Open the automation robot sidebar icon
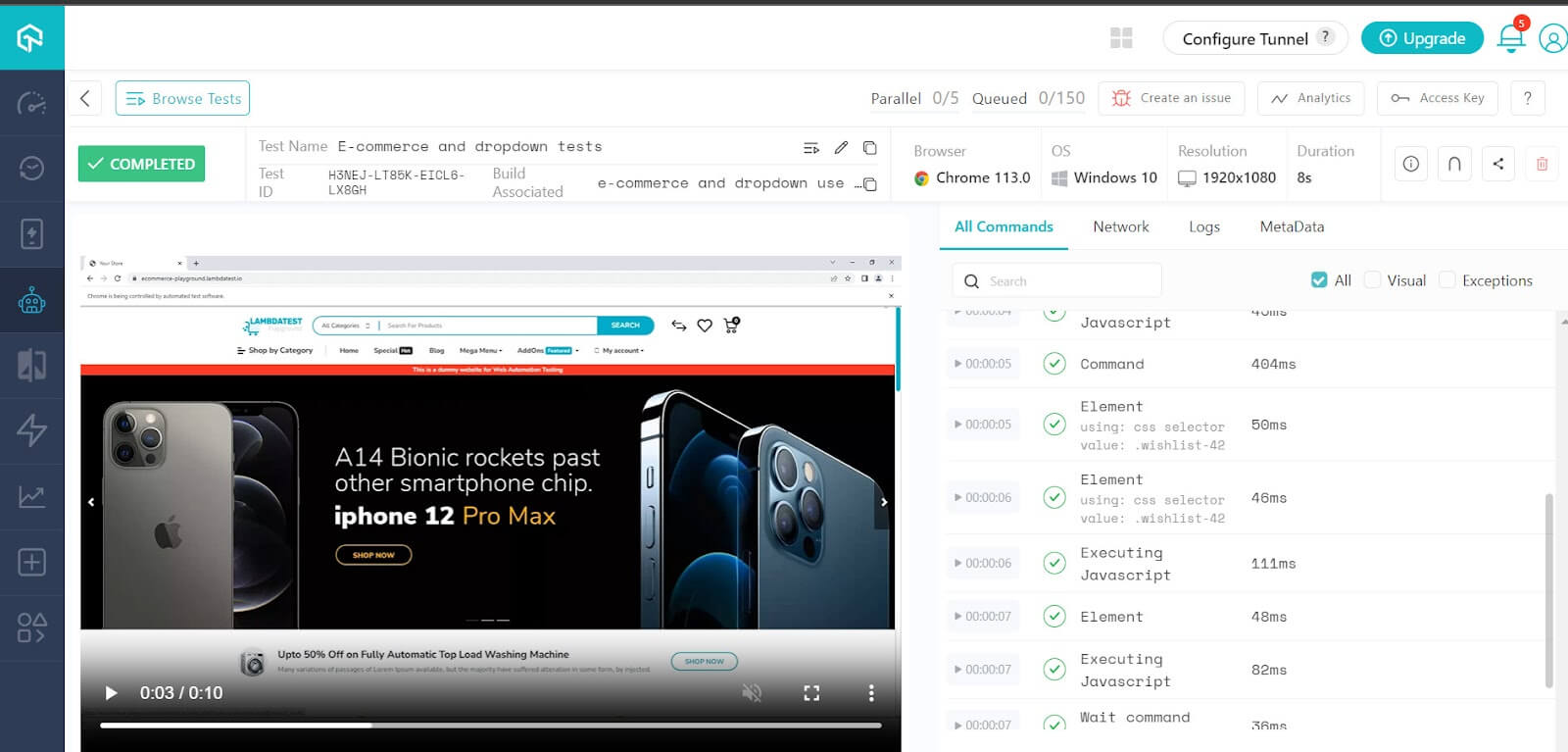This screenshot has height=752, width=1568. click(x=31, y=300)
